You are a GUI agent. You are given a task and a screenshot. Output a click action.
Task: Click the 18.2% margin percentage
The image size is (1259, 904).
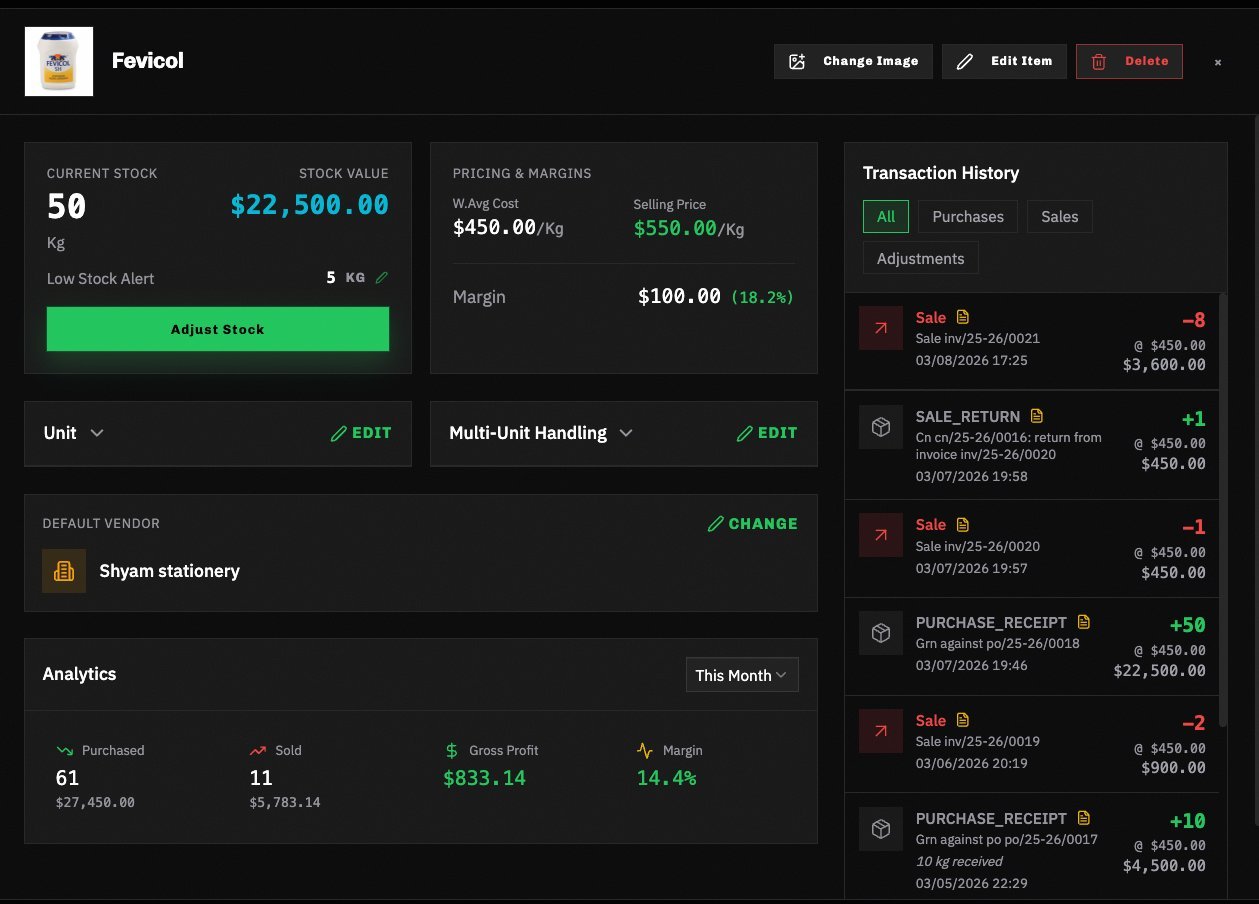(762, 297)
